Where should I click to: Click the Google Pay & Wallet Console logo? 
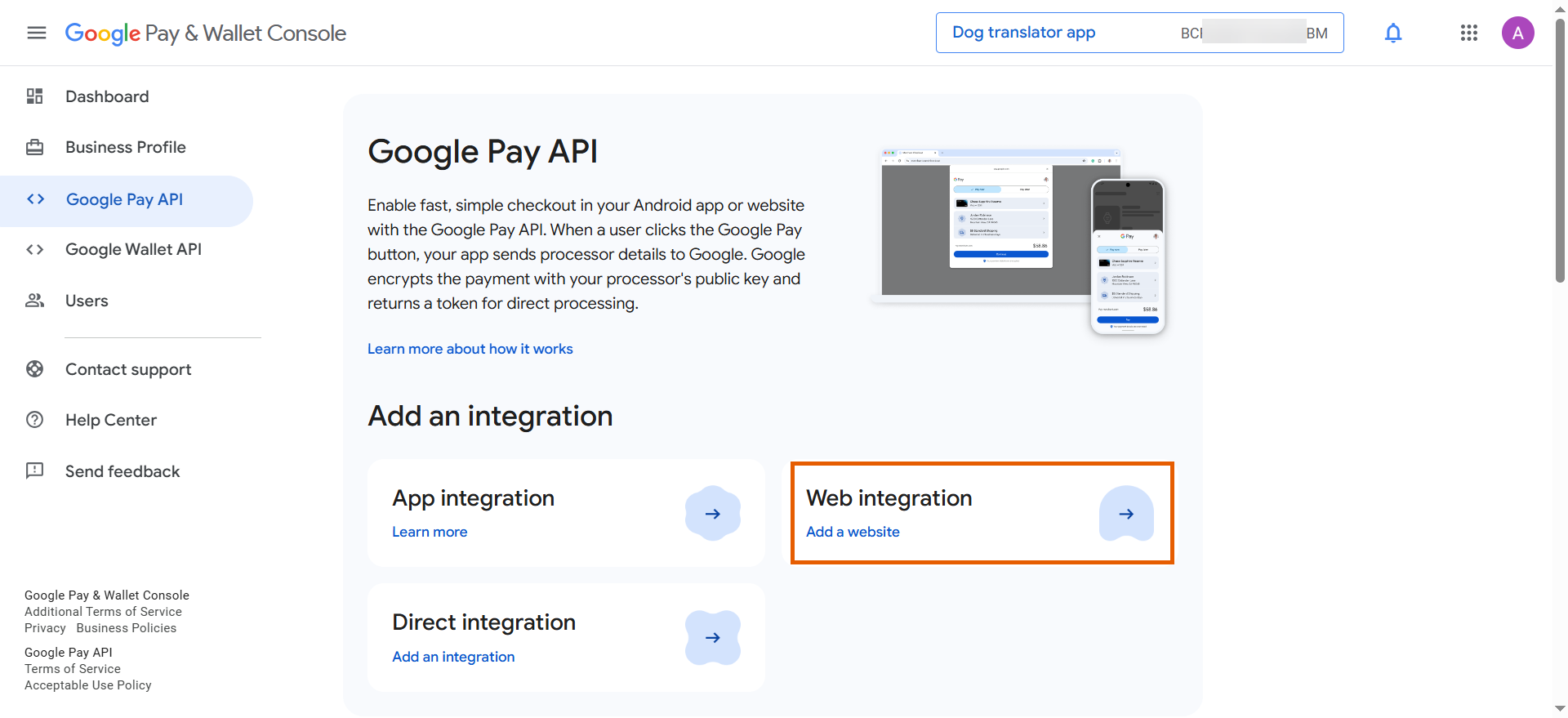click(206, 33)
